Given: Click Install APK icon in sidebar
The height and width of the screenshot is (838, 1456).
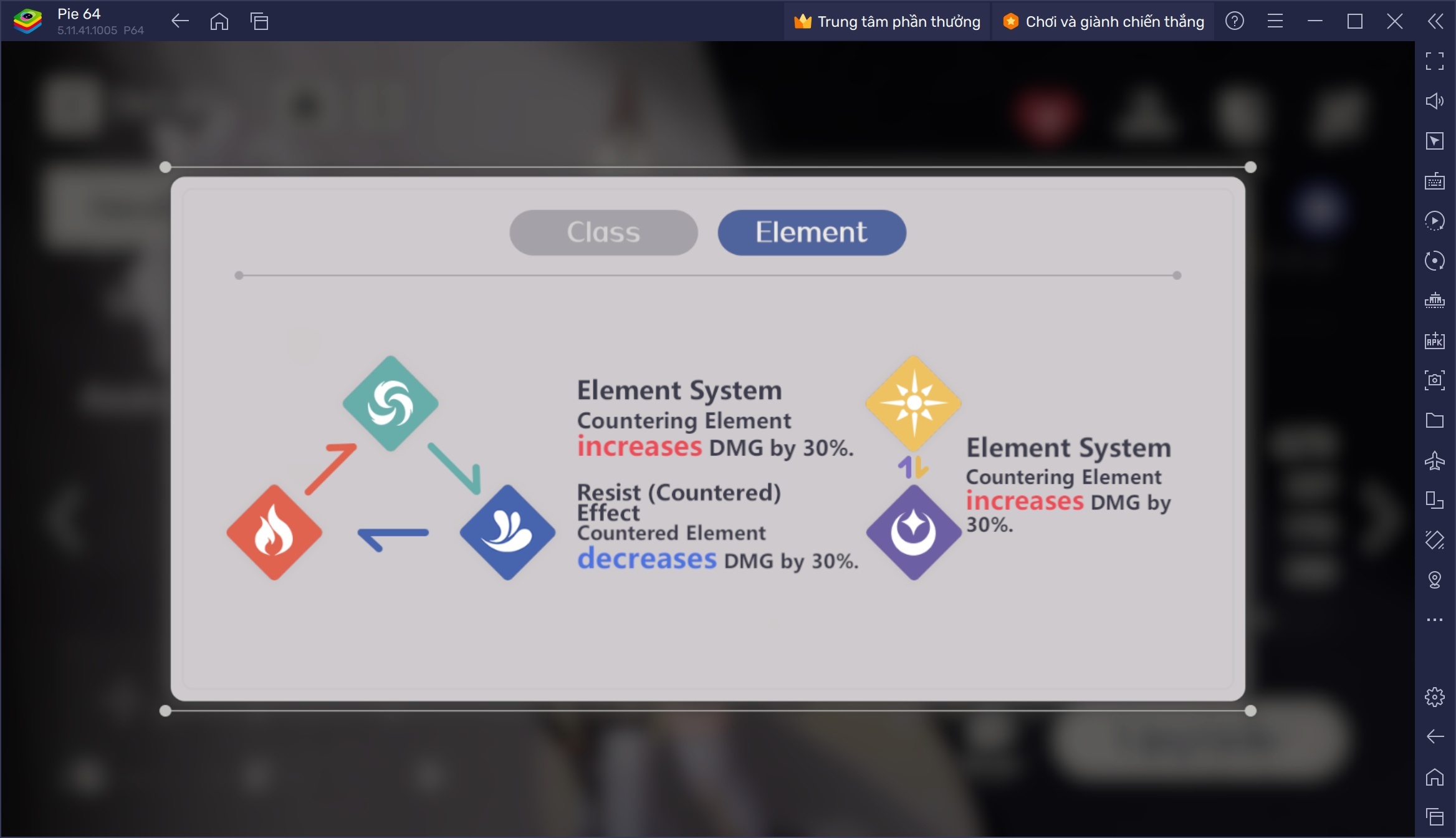Looking at the screenshot, I should 1435,340.
